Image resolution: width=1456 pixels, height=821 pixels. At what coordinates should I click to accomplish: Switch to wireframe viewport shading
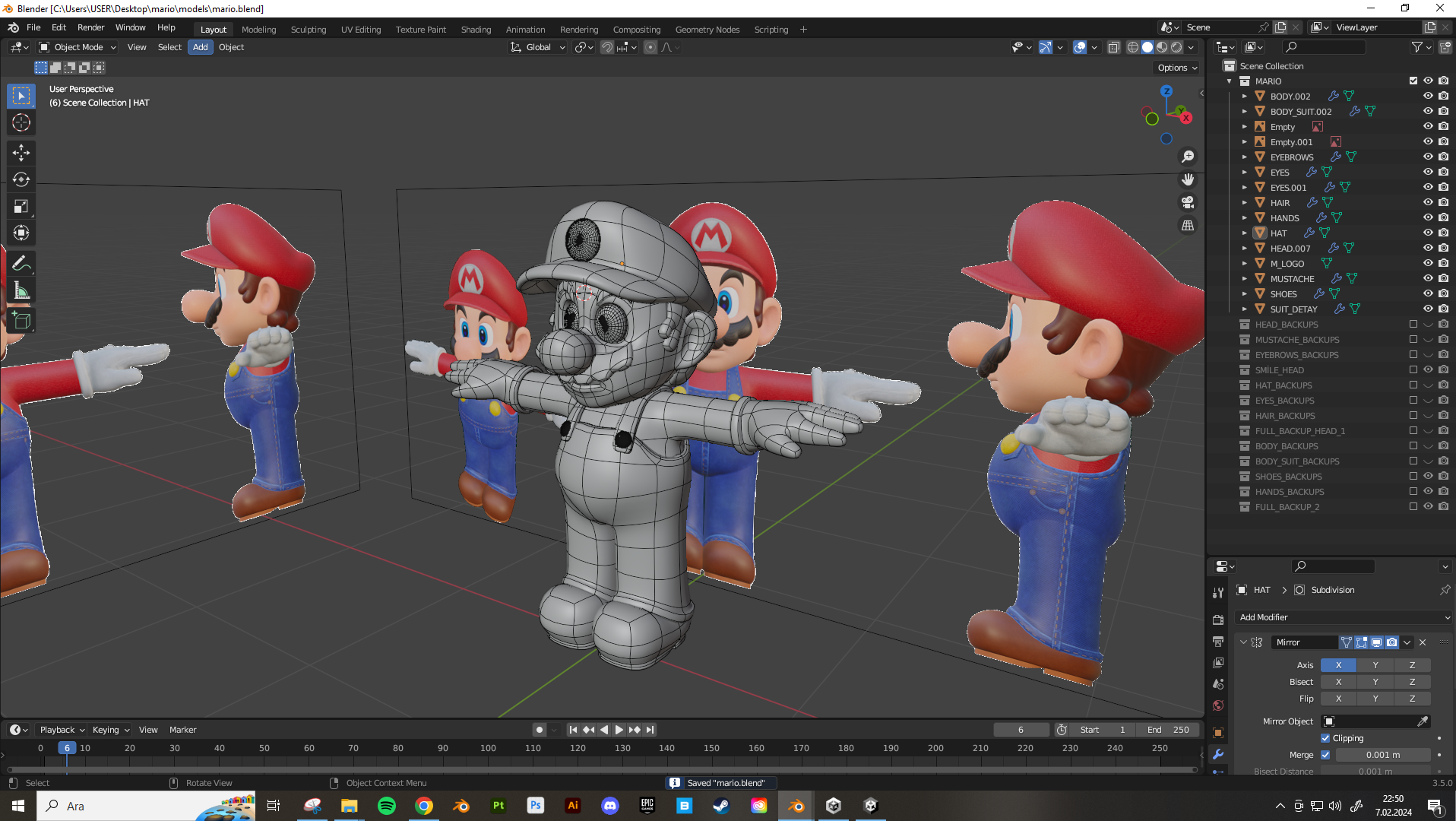pos(1133,47)
